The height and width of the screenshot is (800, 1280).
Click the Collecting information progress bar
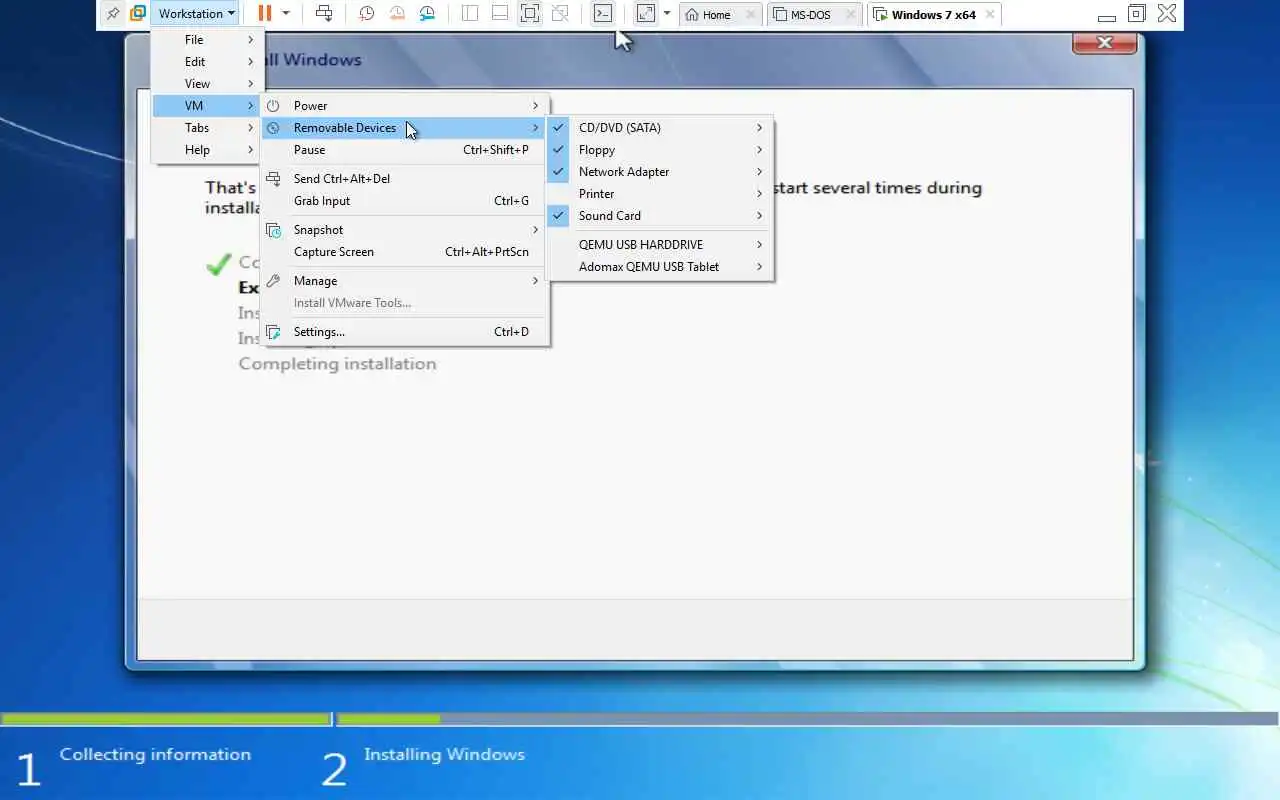(x=166, y=719)
